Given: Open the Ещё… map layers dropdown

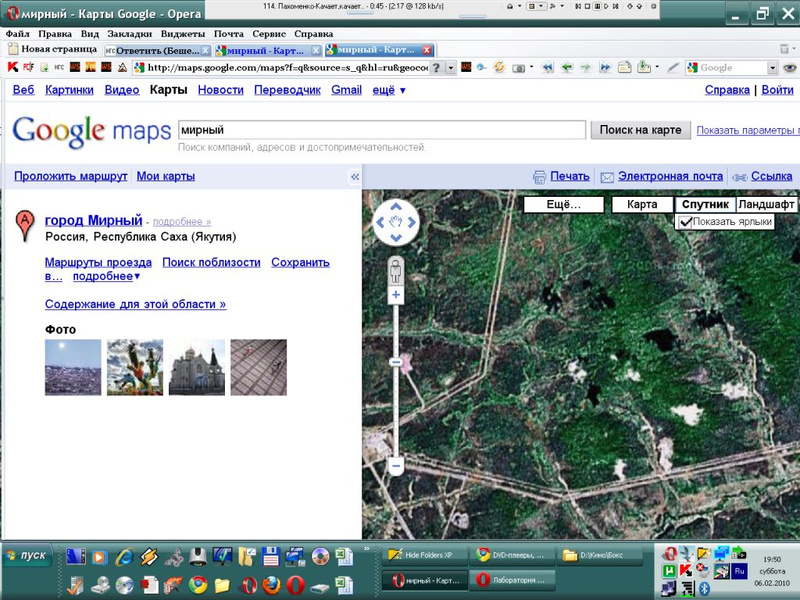Looking at the screenshot, I should tap(565, 204).
